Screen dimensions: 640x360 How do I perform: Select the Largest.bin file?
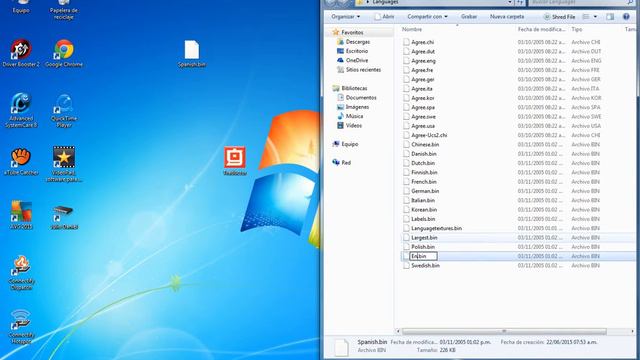[x=420, y=238]
